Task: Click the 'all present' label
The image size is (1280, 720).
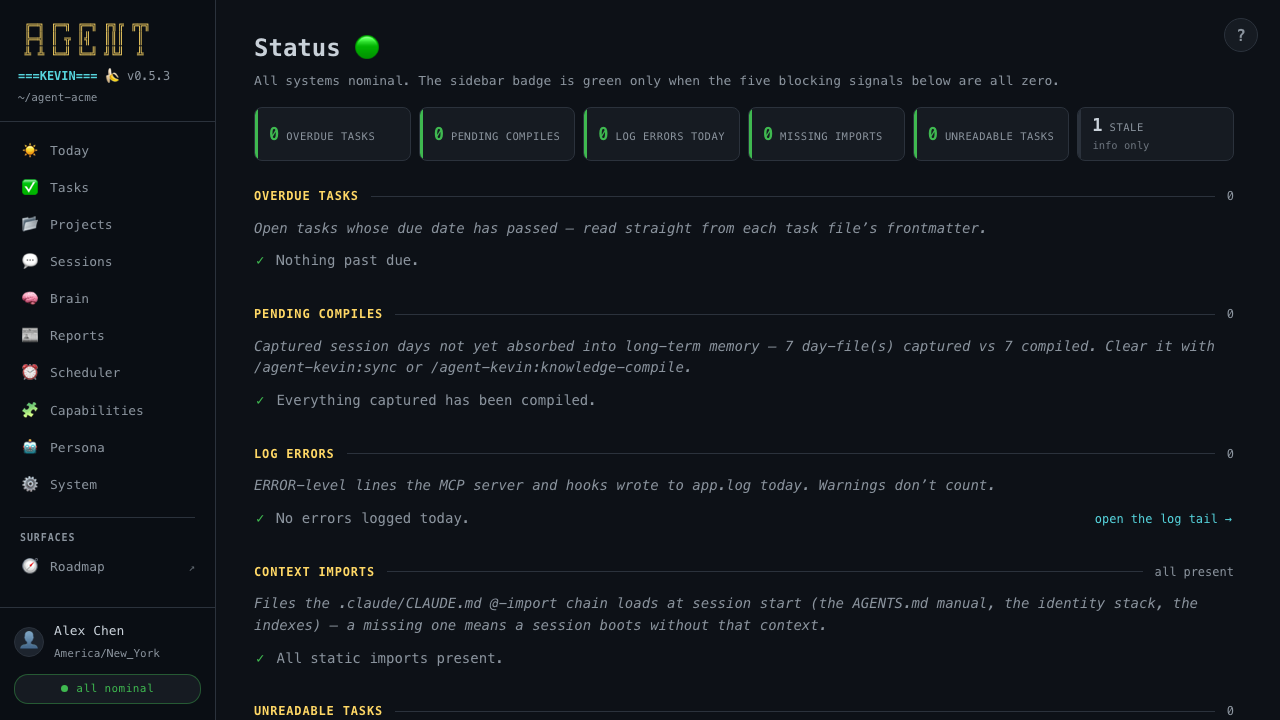Action: pyautogui.click(x=1194, y=572)
